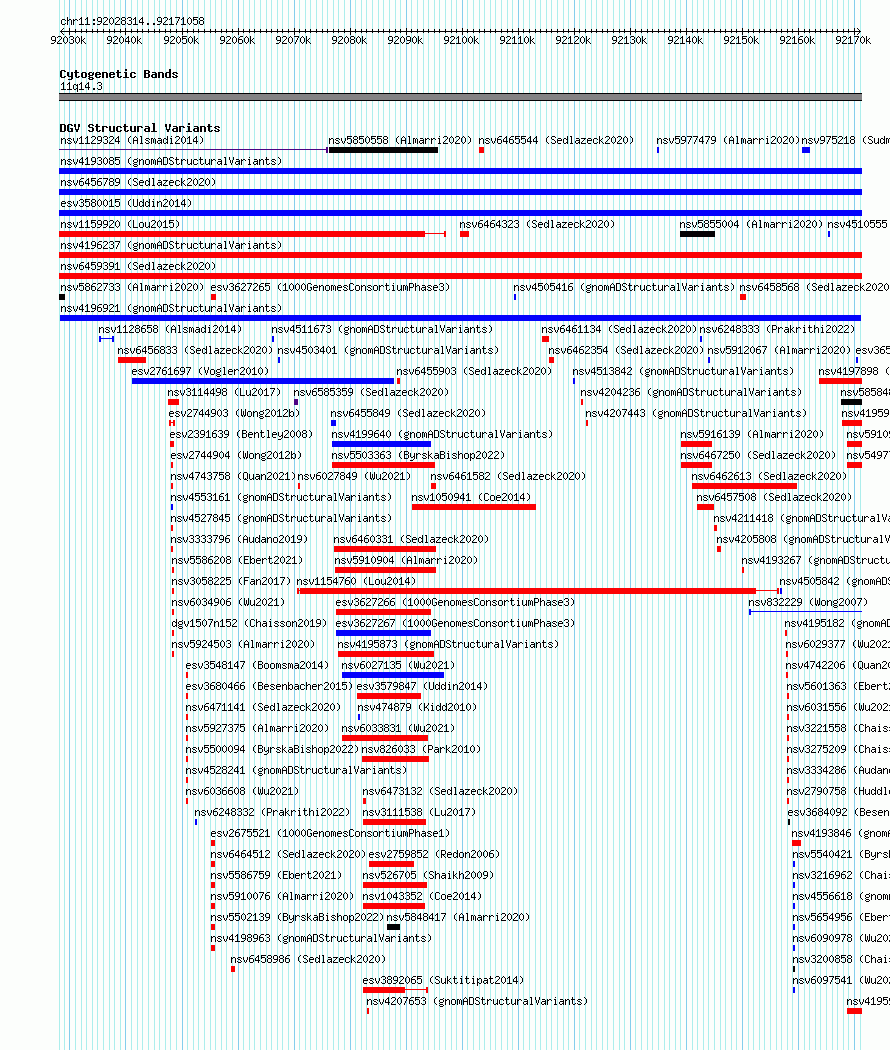
Task: Select nsv1154760 (Lou2014) long red bar
Action: 527,591
